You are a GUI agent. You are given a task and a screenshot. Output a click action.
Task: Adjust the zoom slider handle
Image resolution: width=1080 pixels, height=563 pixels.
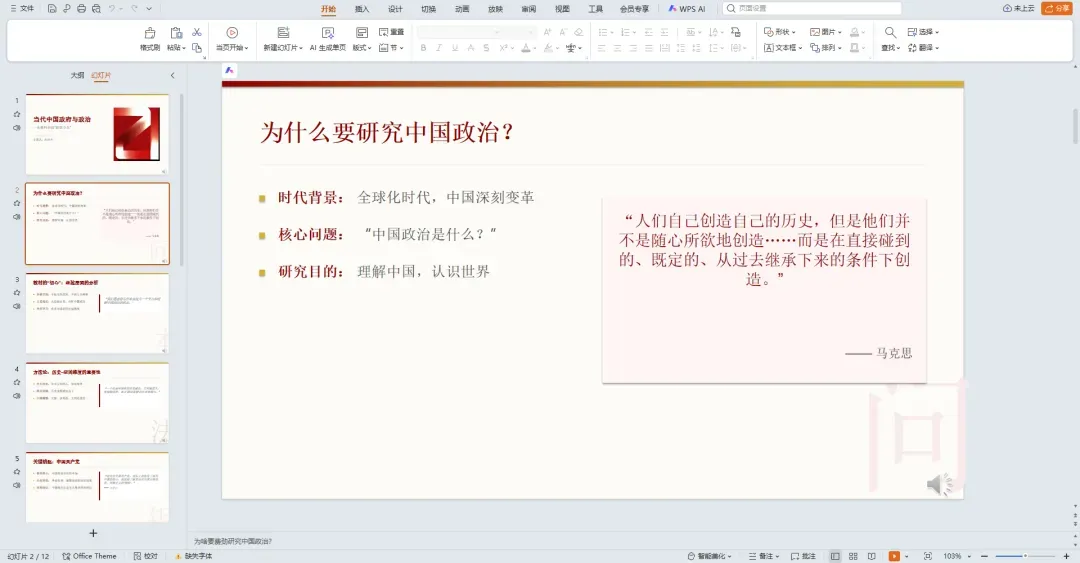point(1025,556)
